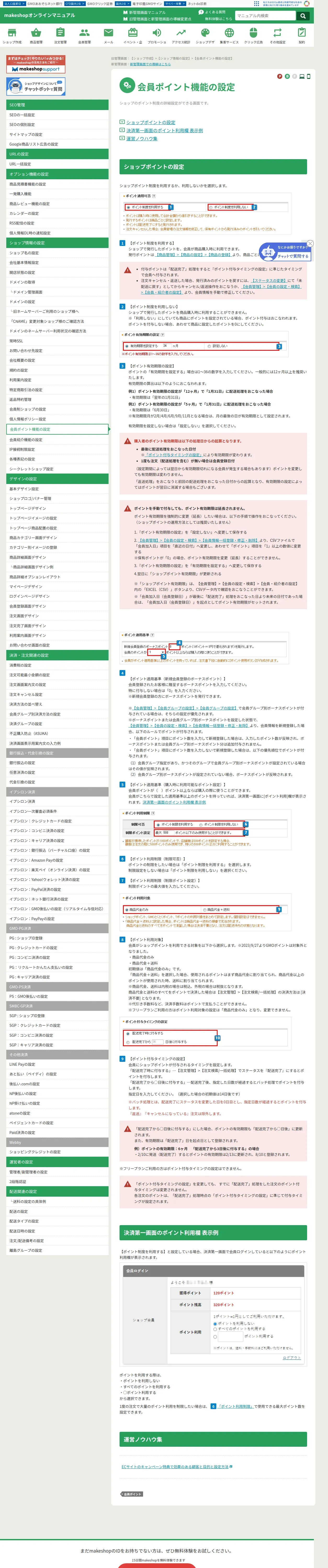Select 個人情報ポリシー設定 in sidebar
The height and width of the screenshot is (1568, 328).
point(57,419)
